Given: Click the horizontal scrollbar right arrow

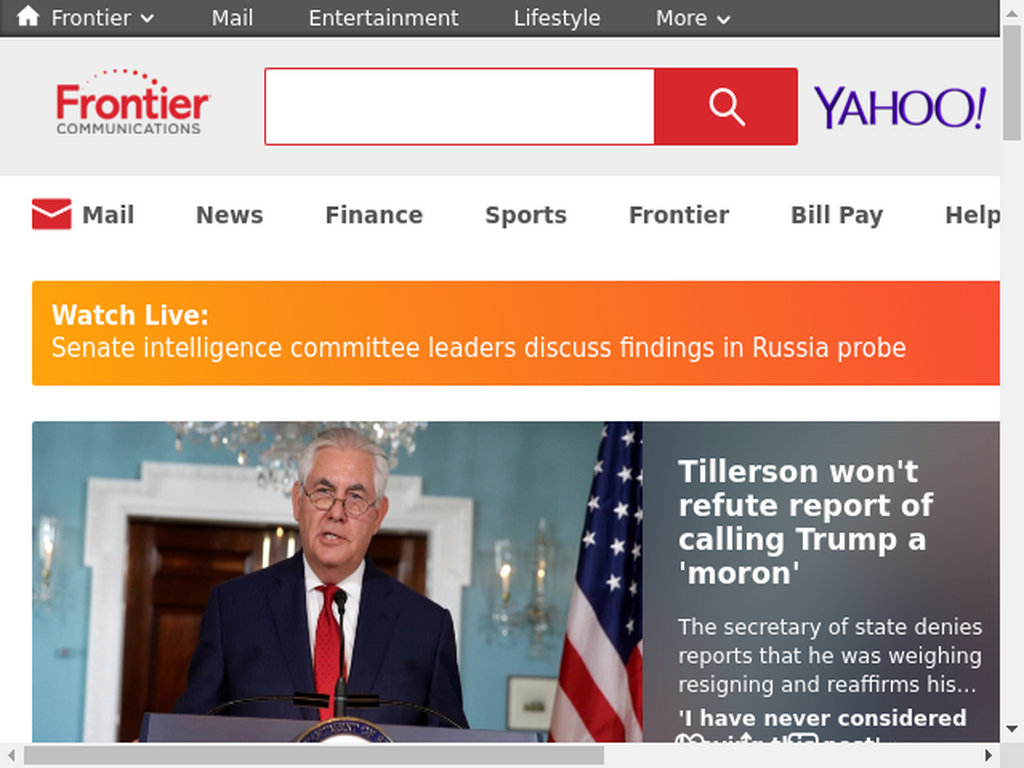Looking at the screenshot, I should (x=989, y=756).
